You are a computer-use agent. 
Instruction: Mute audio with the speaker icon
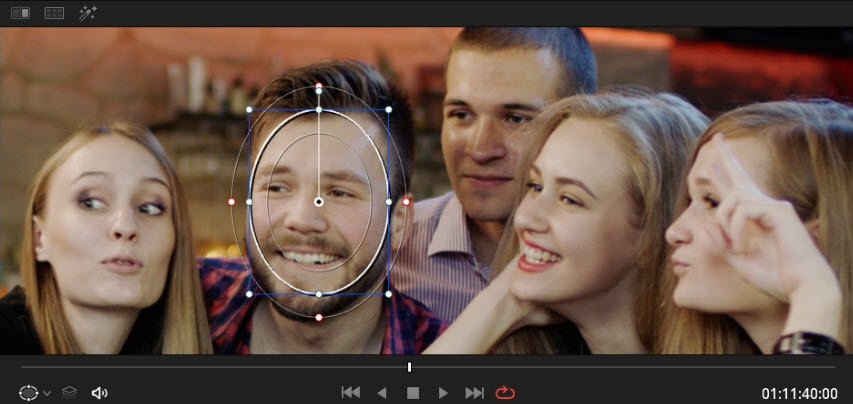pyautogui.click(x=99, y=393)
